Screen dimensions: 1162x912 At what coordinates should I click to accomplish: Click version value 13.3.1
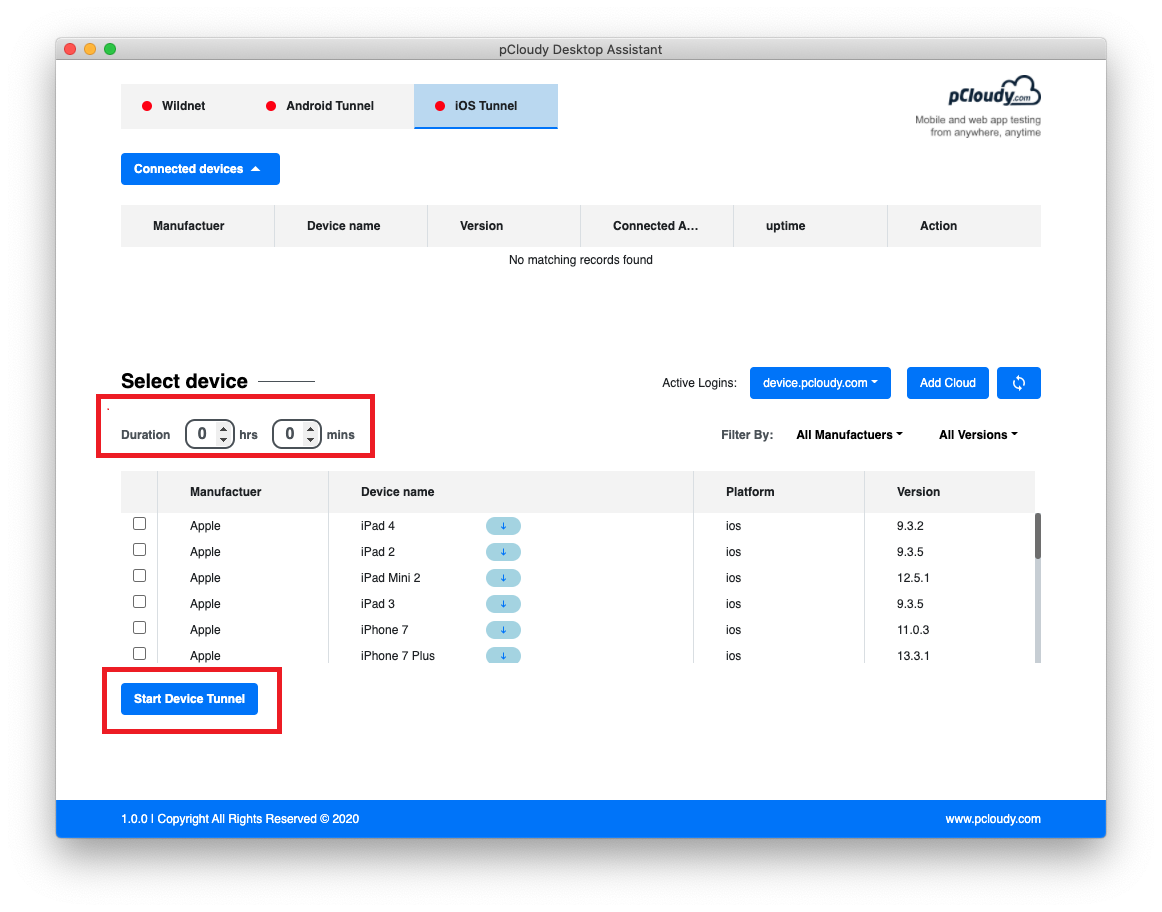pyautogui.click(x=913, y=656)
